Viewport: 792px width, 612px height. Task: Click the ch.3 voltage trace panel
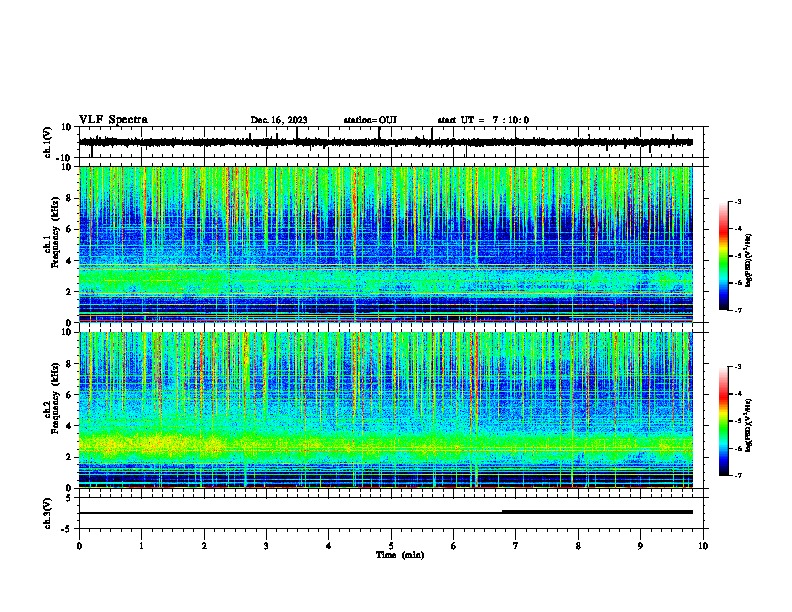[x=391, y=513]
